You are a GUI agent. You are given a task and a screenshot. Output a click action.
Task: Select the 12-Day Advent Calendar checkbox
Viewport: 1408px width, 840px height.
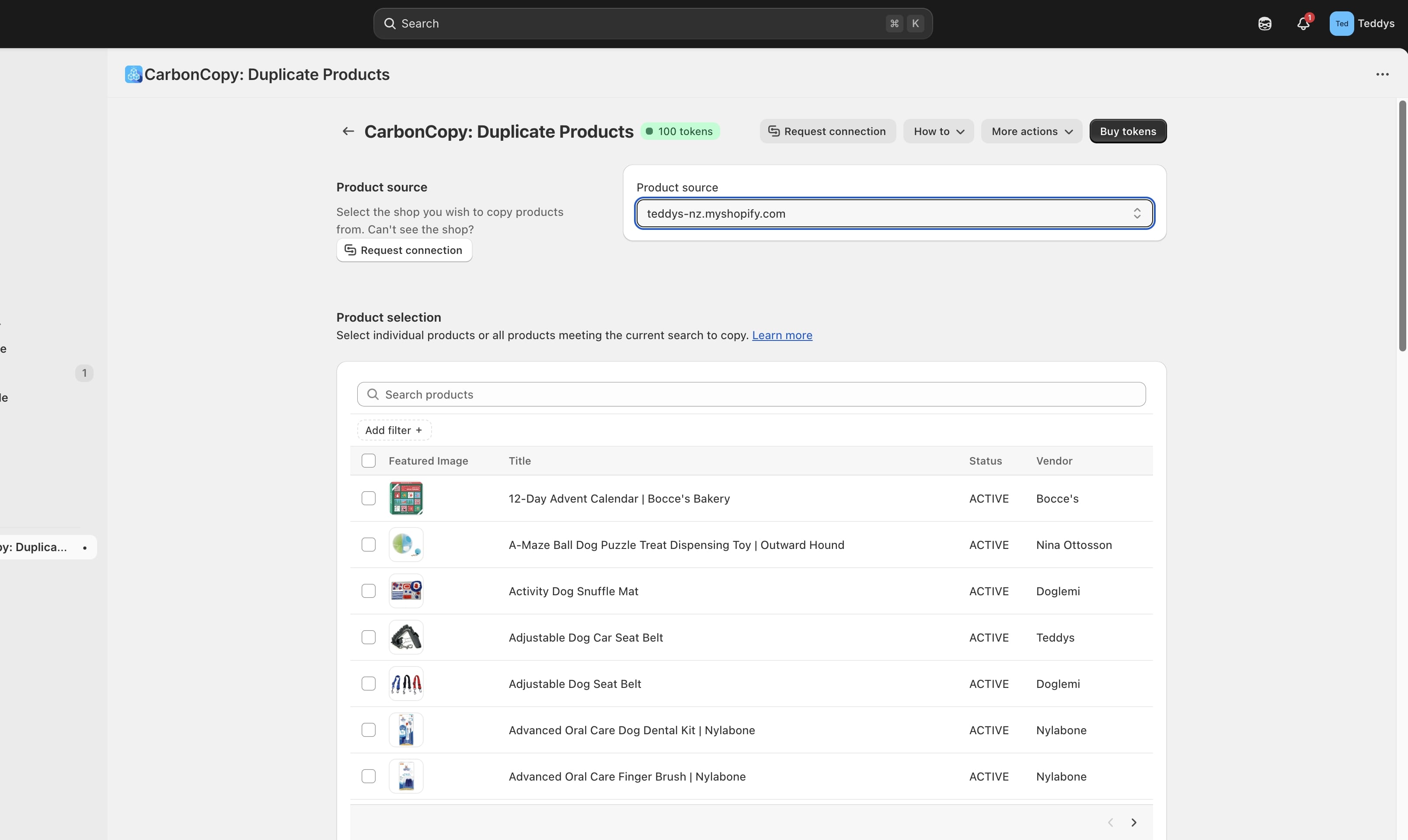click(369, 498)
